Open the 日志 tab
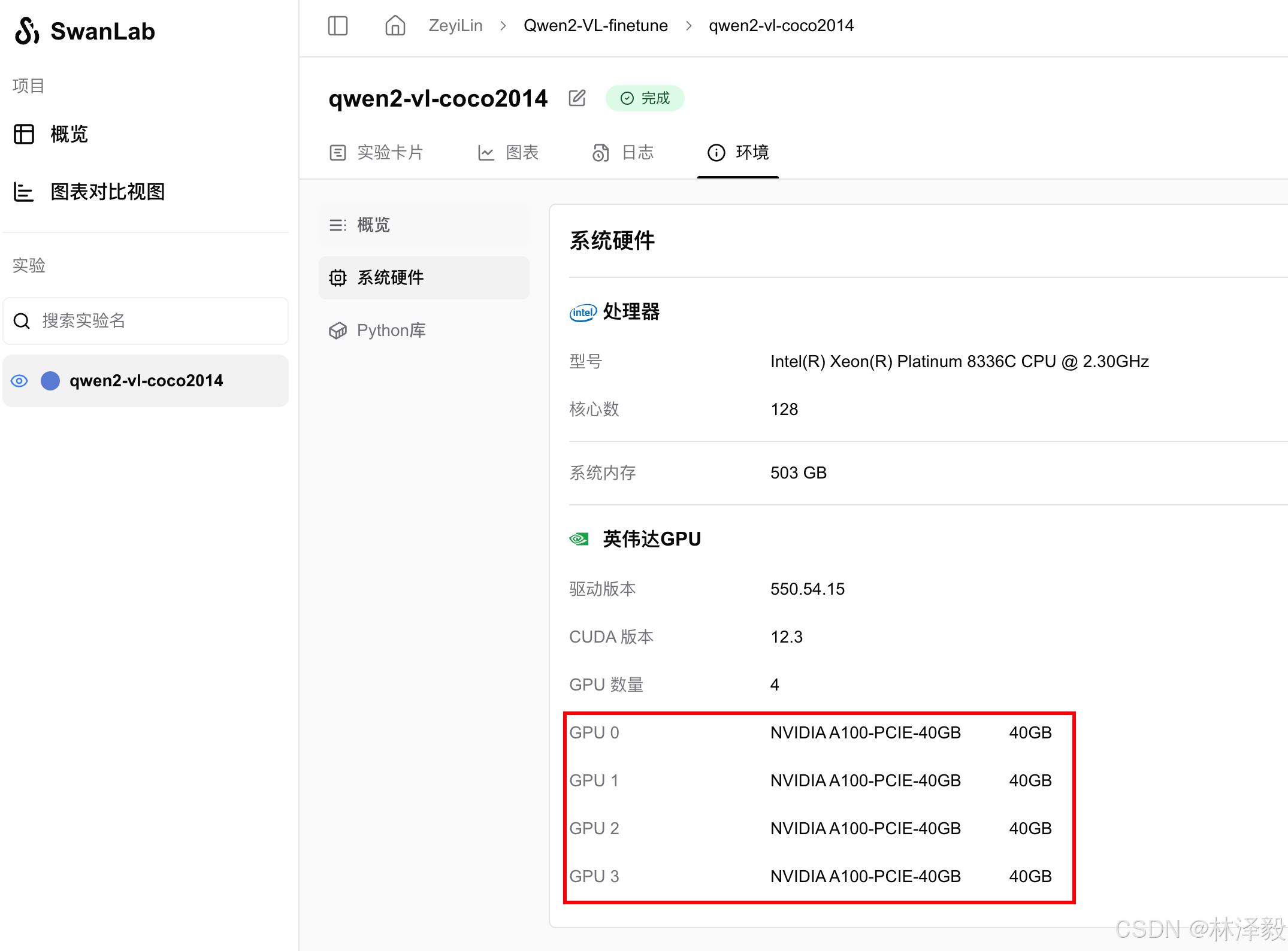This screenshot has width=1288, height=951. [624, 153]
